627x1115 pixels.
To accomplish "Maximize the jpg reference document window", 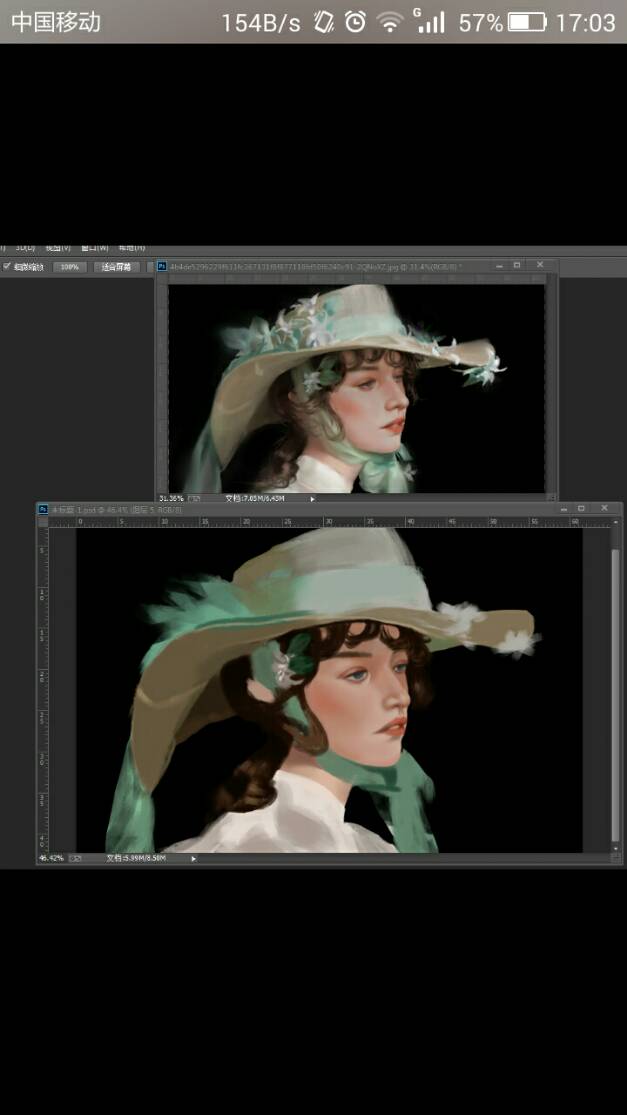I will pyautogui.click(x=517, y=265).
